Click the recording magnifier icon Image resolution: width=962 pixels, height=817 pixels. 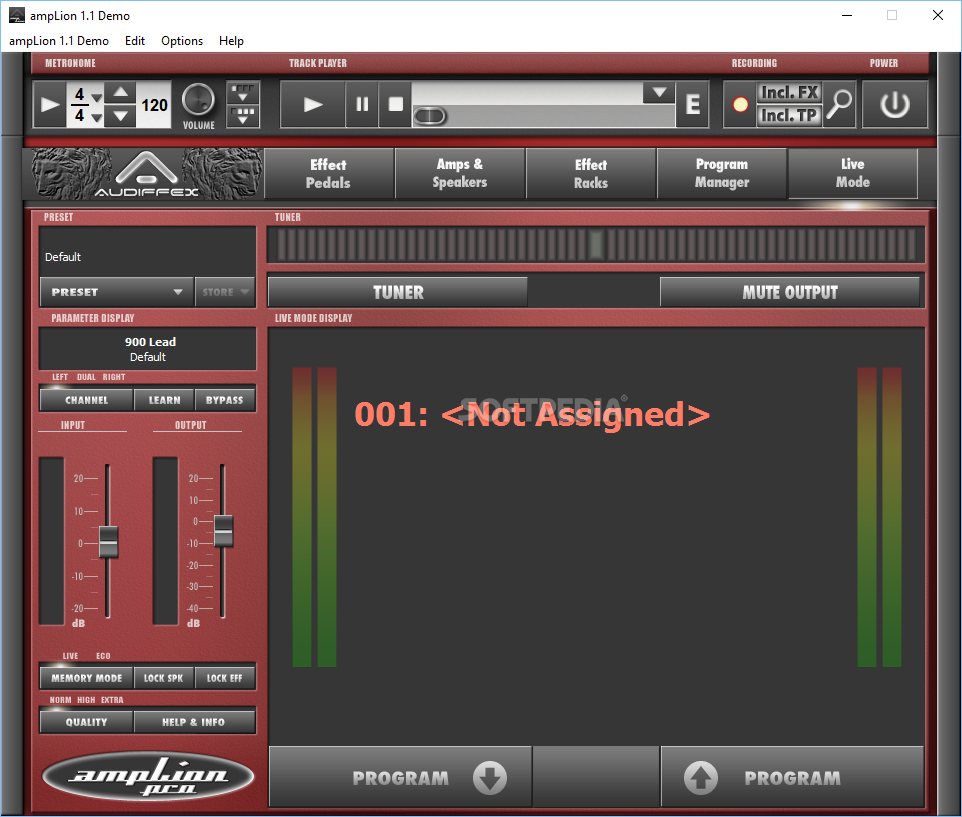coord(839,104)
